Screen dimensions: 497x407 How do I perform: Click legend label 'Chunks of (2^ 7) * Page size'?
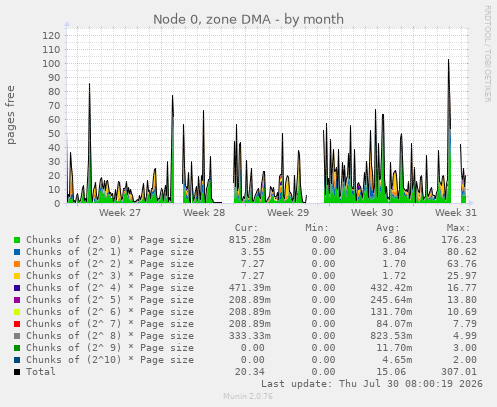[x=110, y=324]
